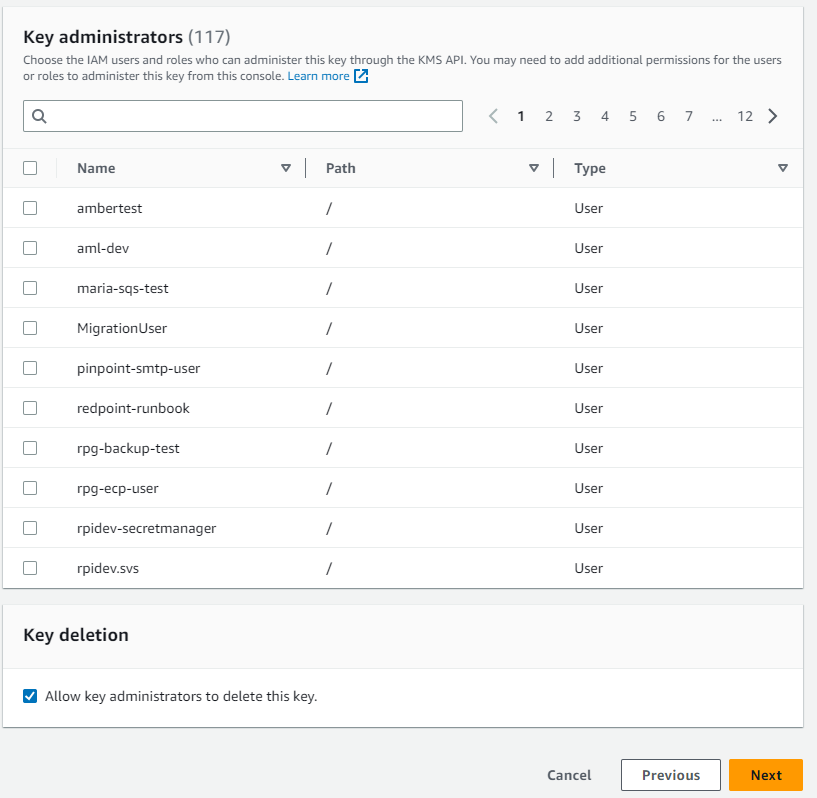The width and height of the screenshot is (817, 798).
Task: Click the pagination ellipsis for more pages
Action: click(717, 116)
